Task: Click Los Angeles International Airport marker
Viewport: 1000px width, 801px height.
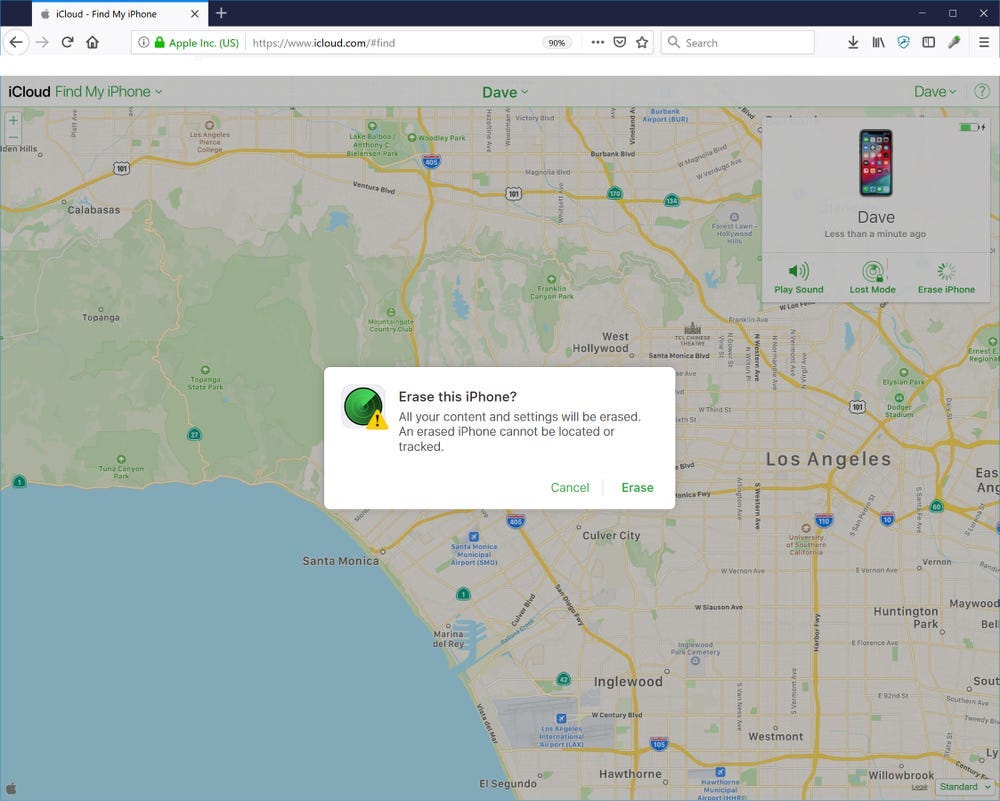Action: click(561, 719)
